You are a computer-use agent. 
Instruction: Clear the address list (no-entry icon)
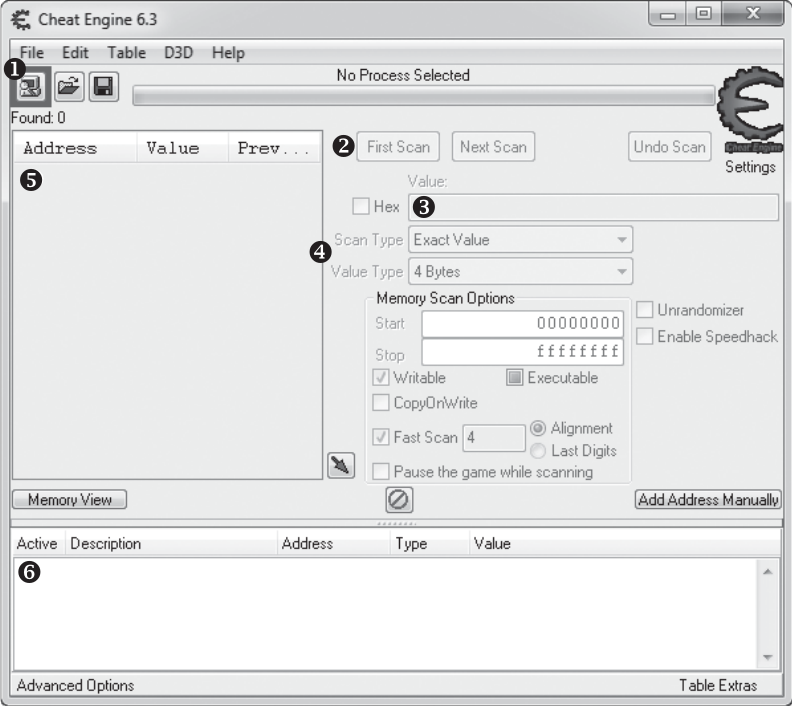399,500
